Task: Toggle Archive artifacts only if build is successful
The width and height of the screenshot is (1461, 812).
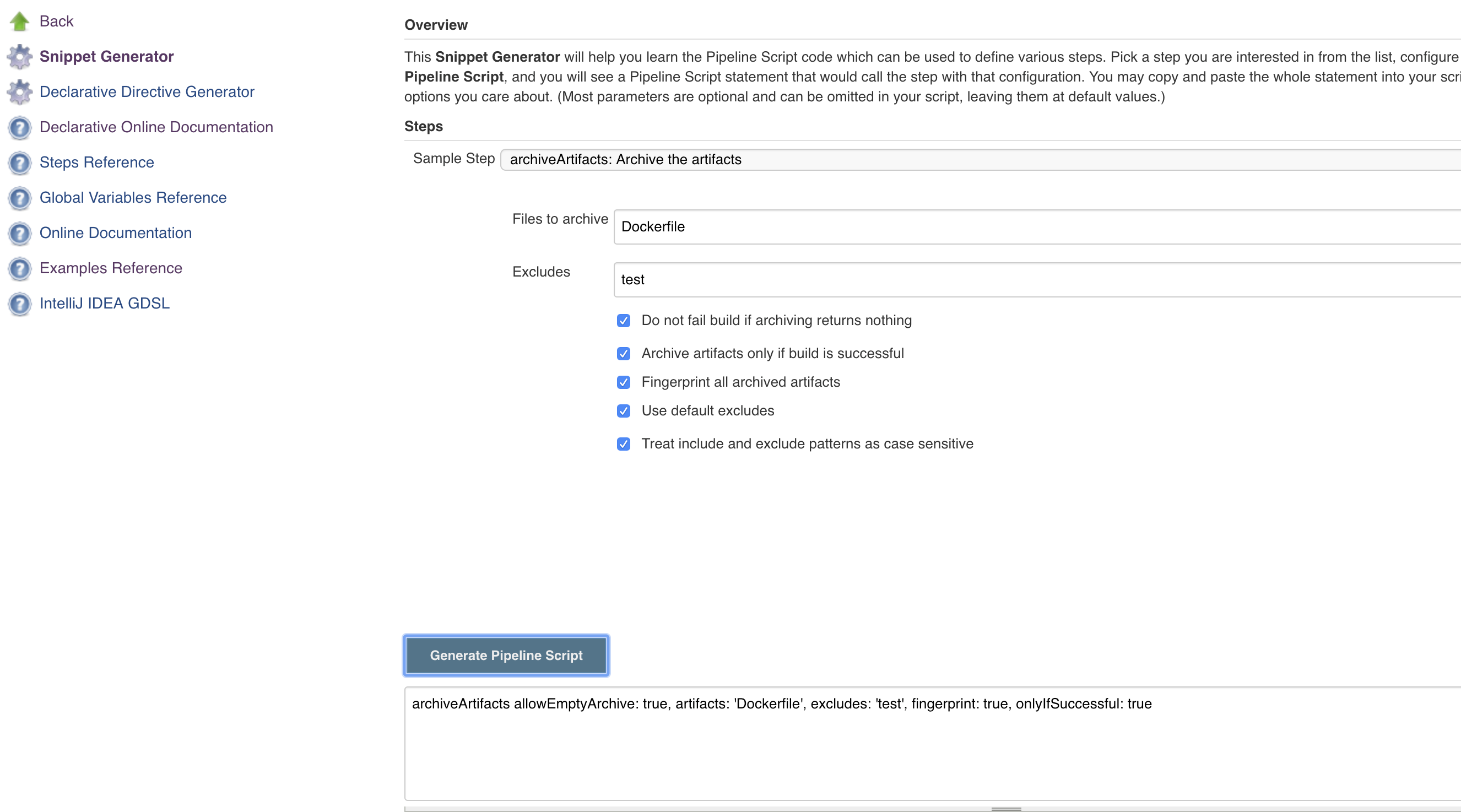Action: tap(623, 354)
